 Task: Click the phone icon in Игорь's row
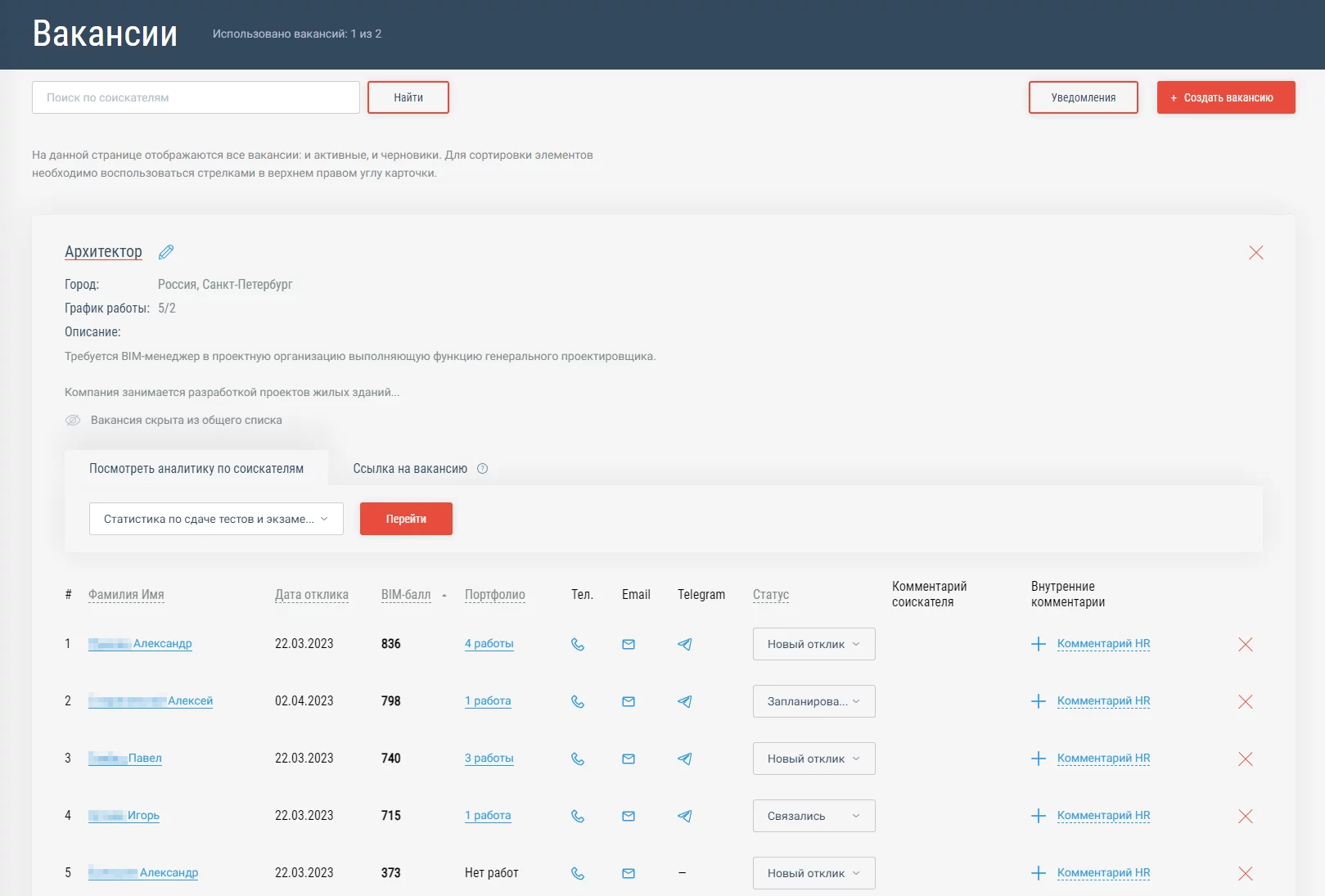[x=578, y=816]
